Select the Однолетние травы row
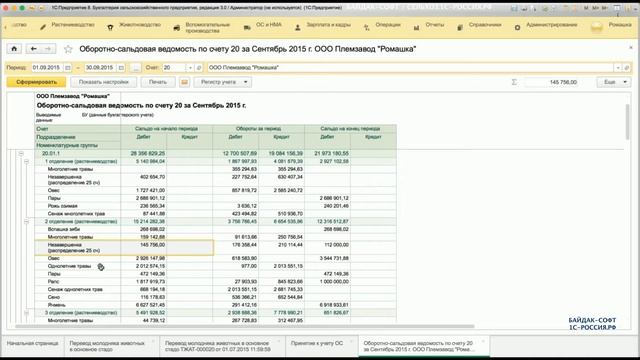 [216, 266]
